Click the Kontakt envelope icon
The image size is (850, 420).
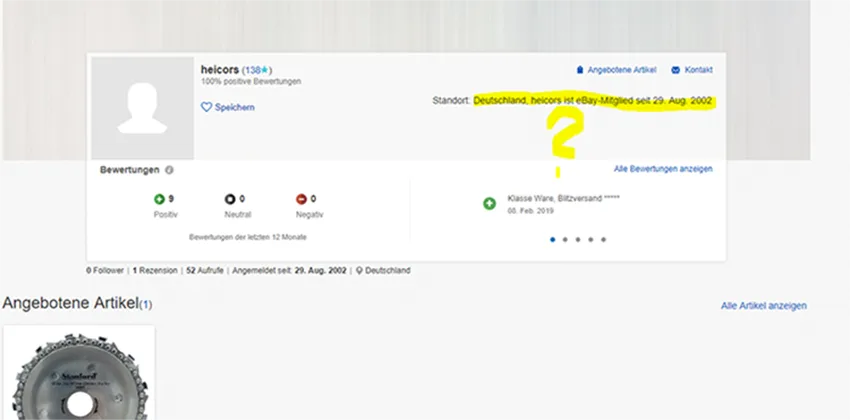click(675, 70)
